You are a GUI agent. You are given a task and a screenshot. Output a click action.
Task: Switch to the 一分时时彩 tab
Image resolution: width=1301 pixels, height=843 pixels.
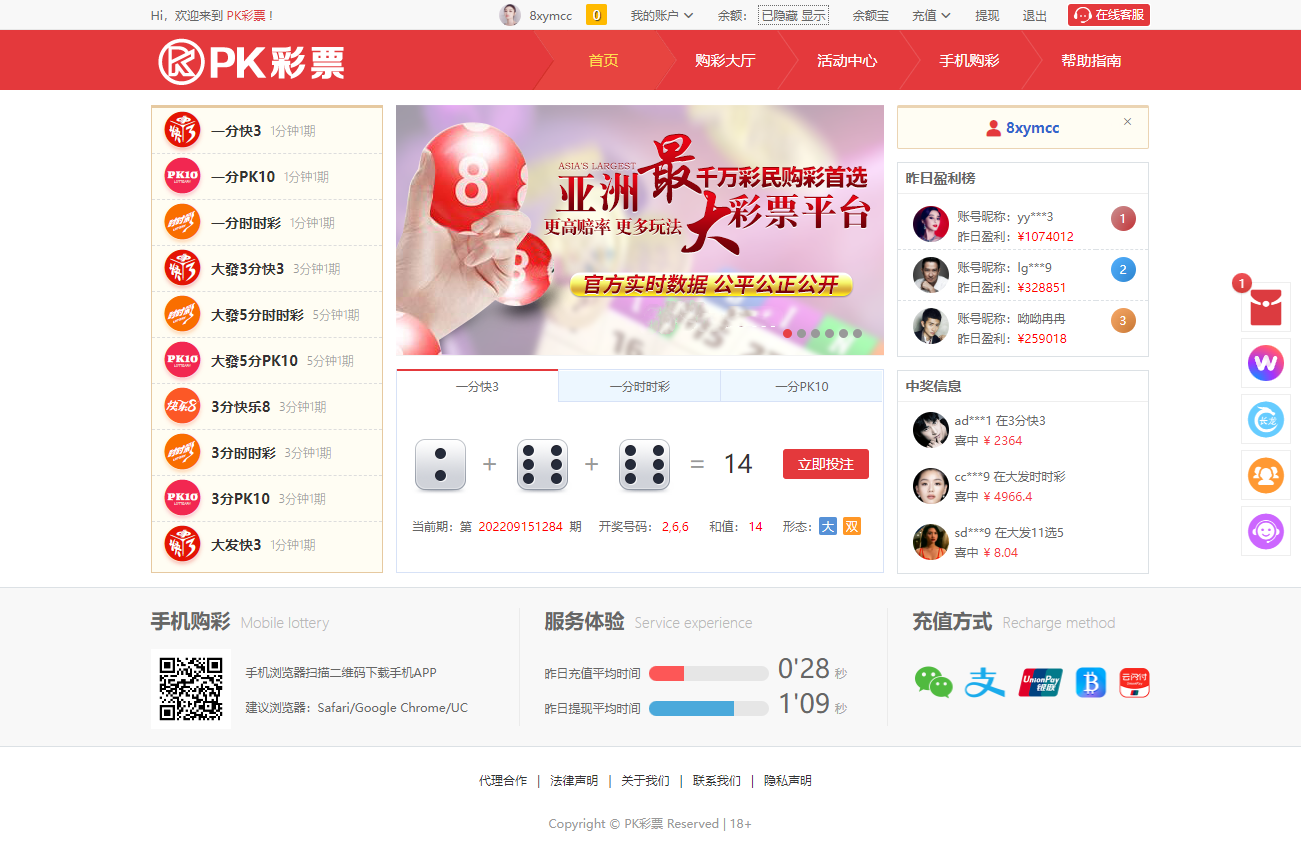point(639,387)
